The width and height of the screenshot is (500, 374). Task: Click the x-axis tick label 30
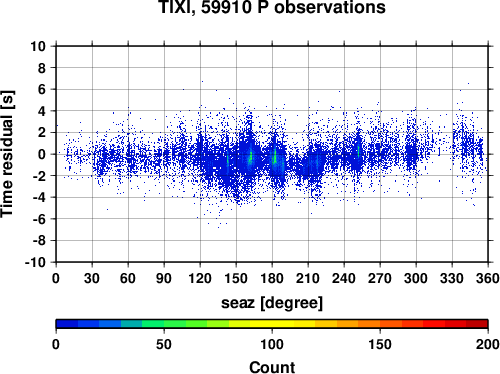(92, 278)
